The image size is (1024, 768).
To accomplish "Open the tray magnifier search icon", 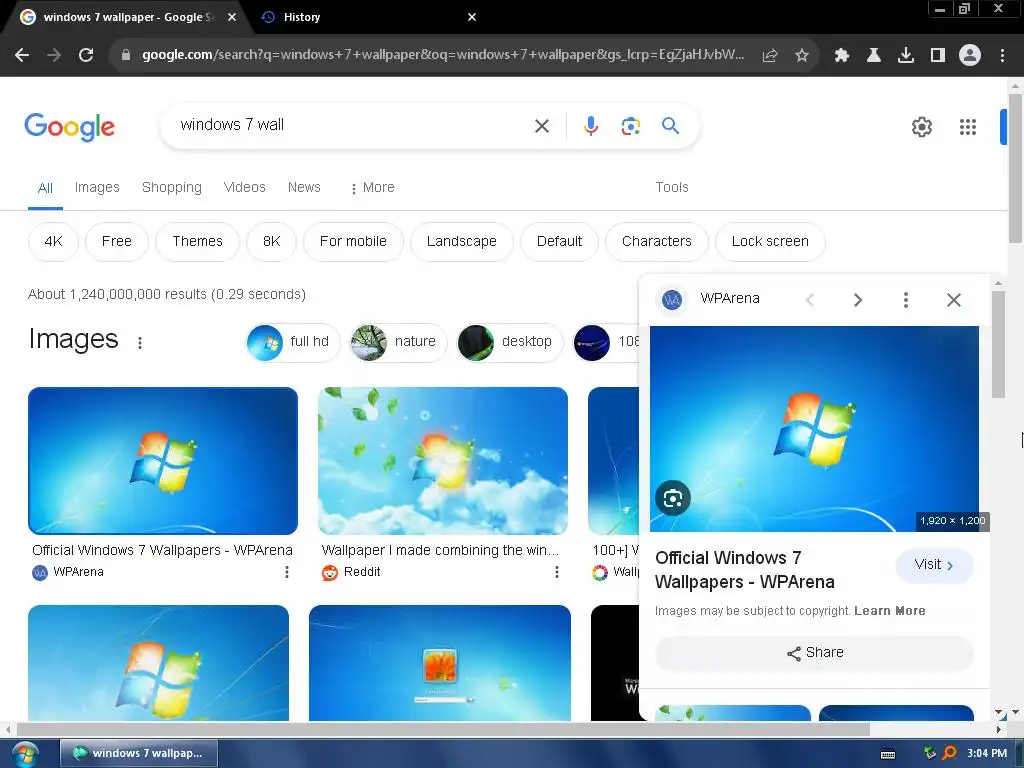I will click(950, 753).
